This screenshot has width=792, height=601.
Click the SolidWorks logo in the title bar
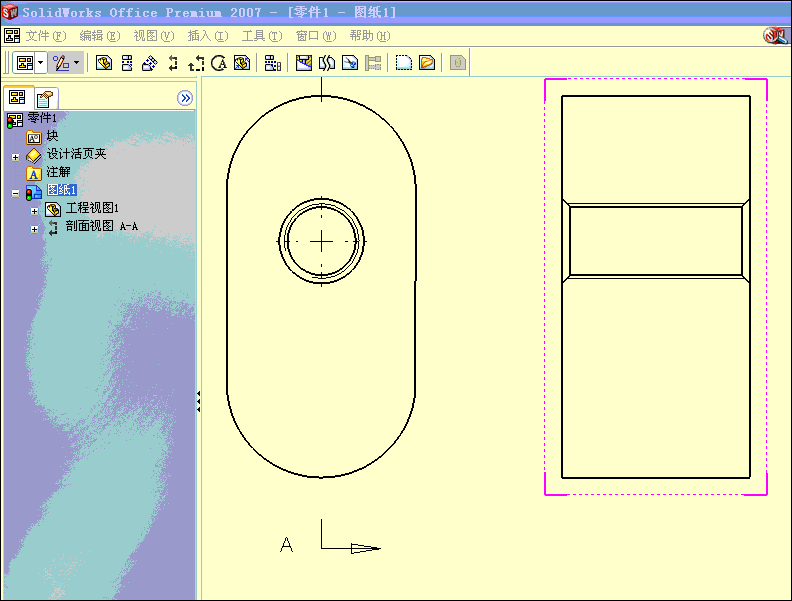(x=10, y=12)
